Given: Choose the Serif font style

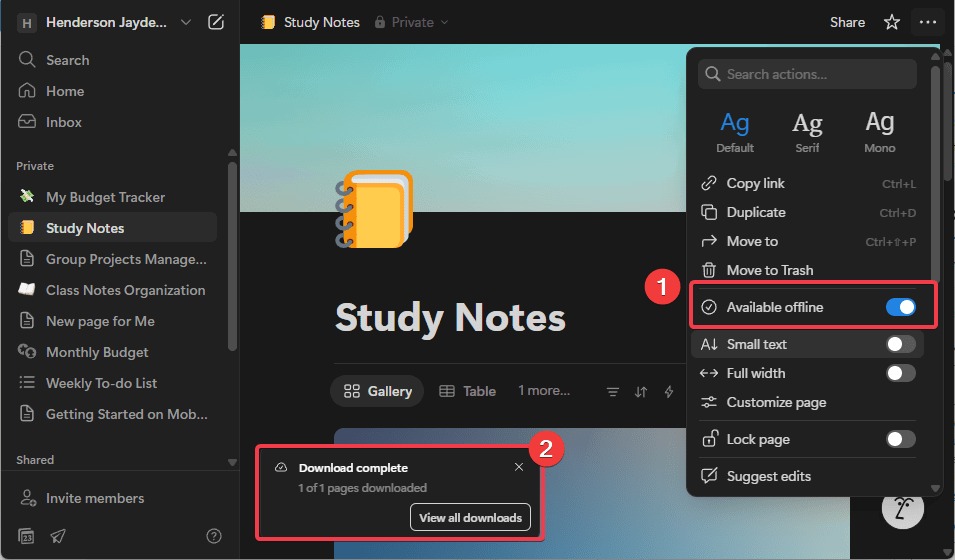Looking at the screenshot, I should [x=807, y=131].
